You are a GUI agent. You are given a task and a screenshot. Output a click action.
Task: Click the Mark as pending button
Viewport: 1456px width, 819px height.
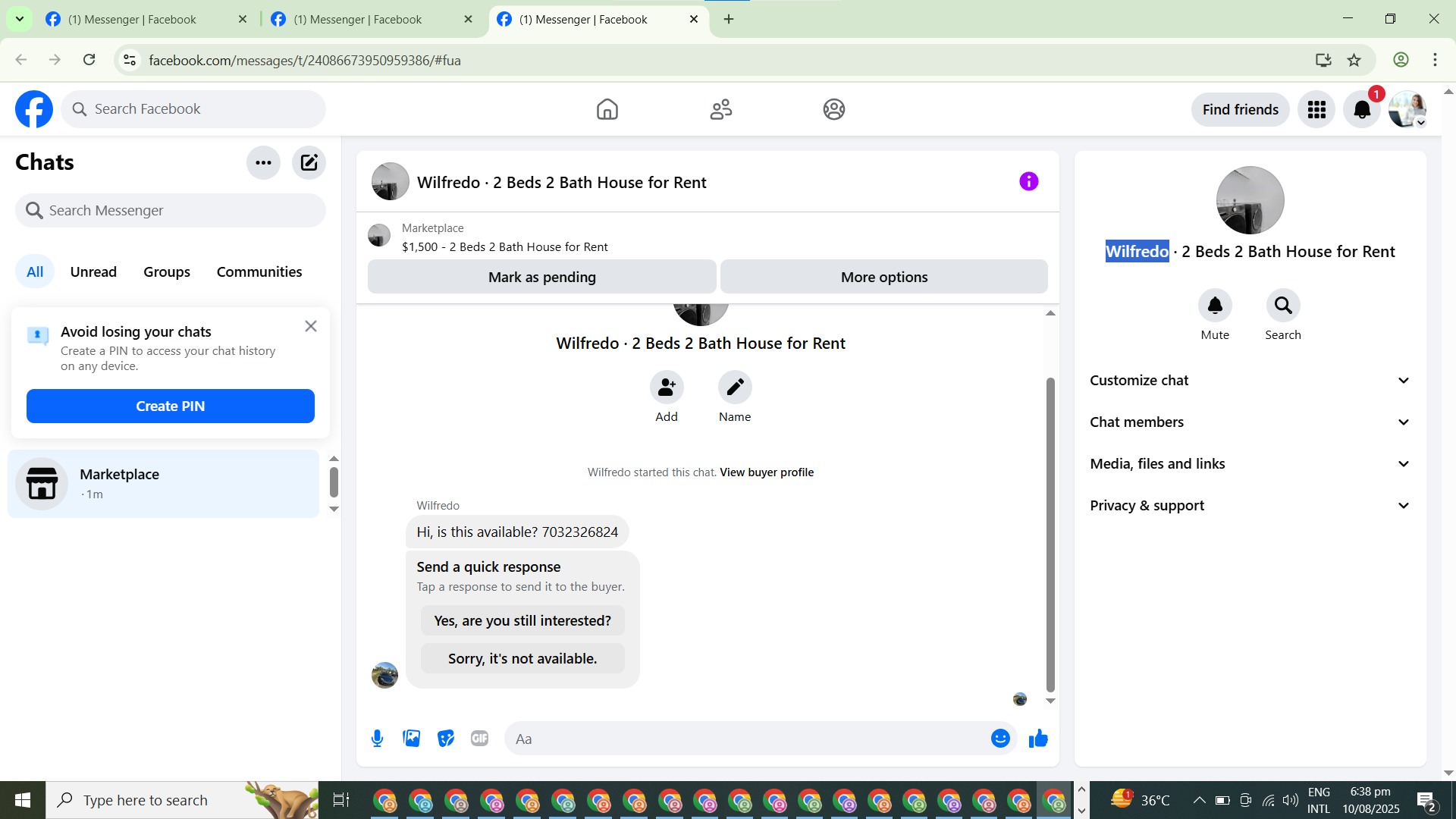pyautogui.click(x=541, y=277)
